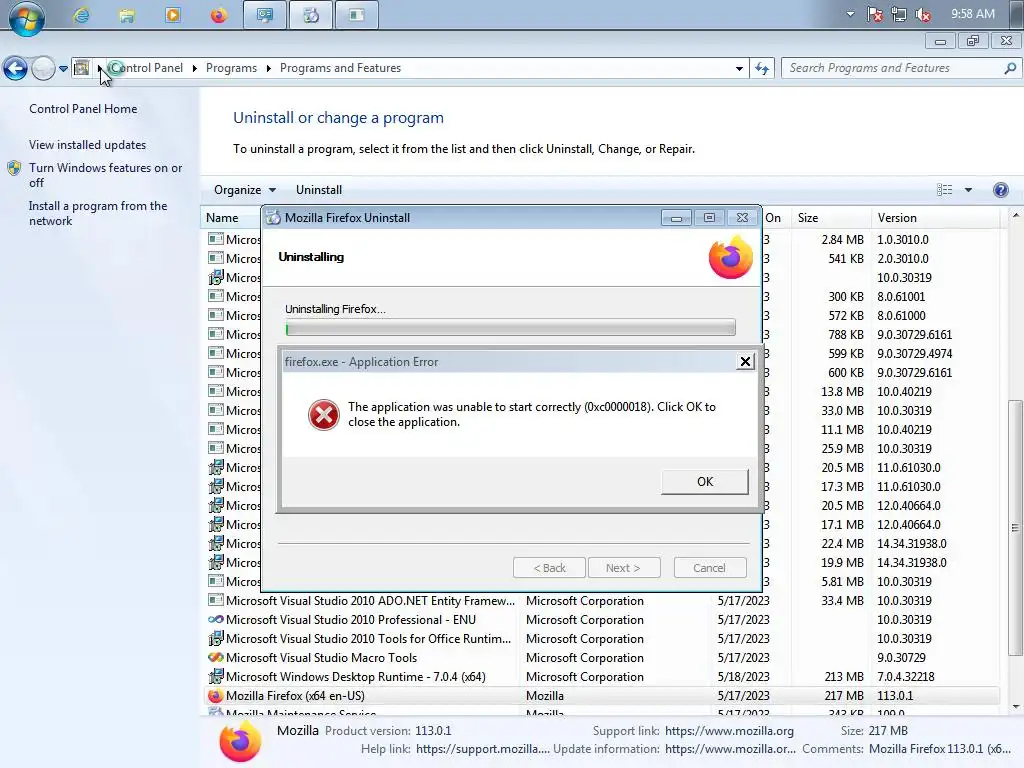This screenshot has height=768, width=1024.
Task: Switch to the first running taskbar window
Action: (x=264, y=15)
